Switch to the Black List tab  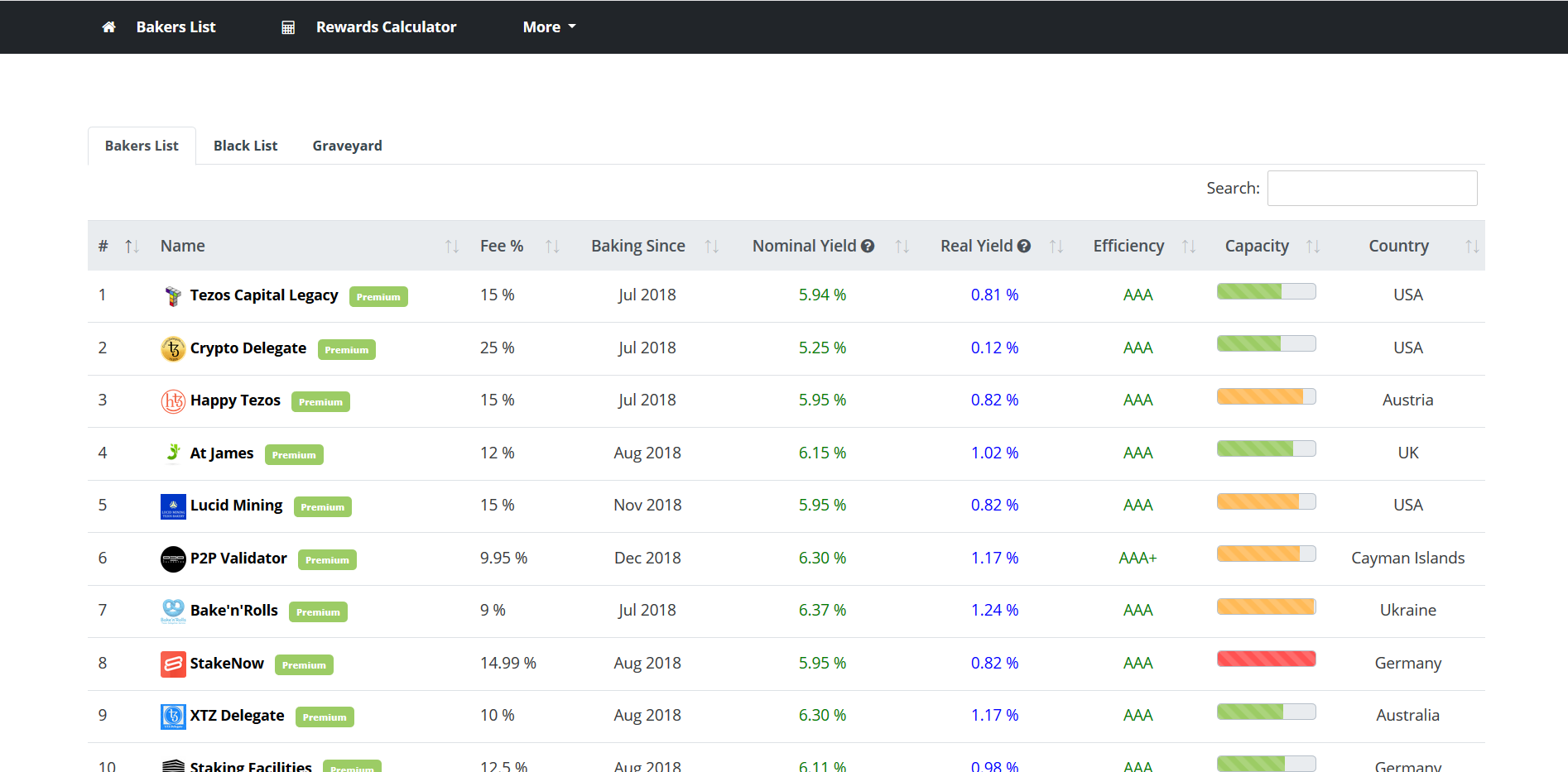click(245, 146)
